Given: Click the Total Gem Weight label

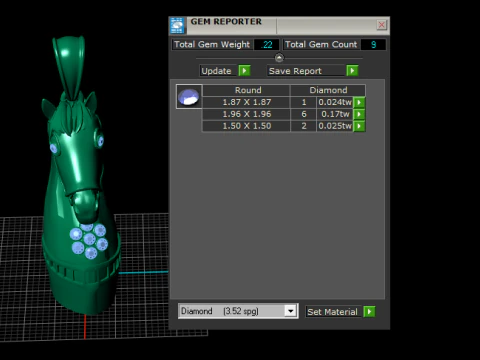Looking at the screenshot, I should 212,44.
